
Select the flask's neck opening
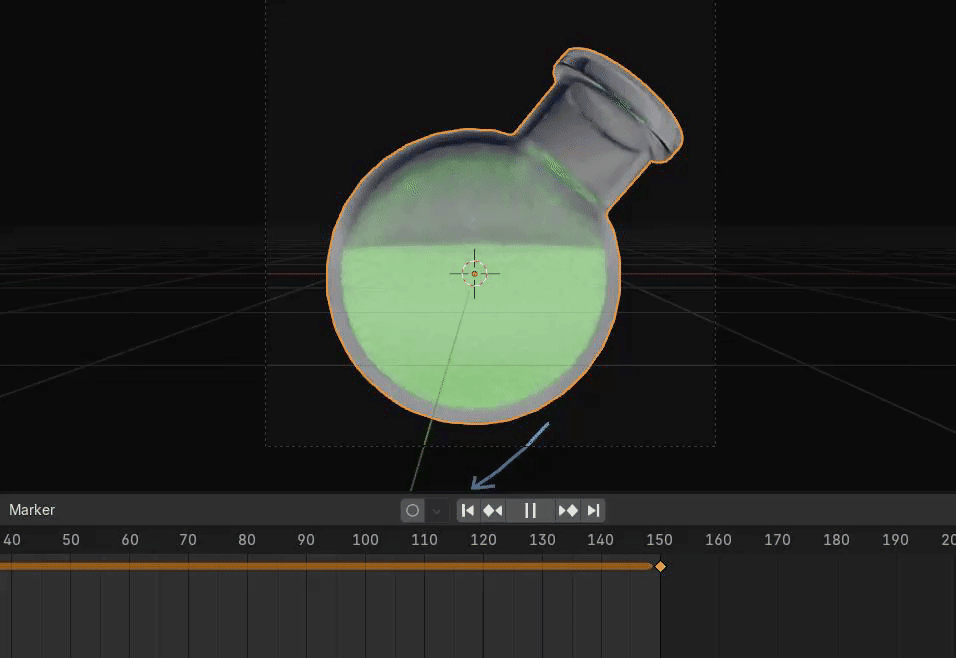click(622, 97)
